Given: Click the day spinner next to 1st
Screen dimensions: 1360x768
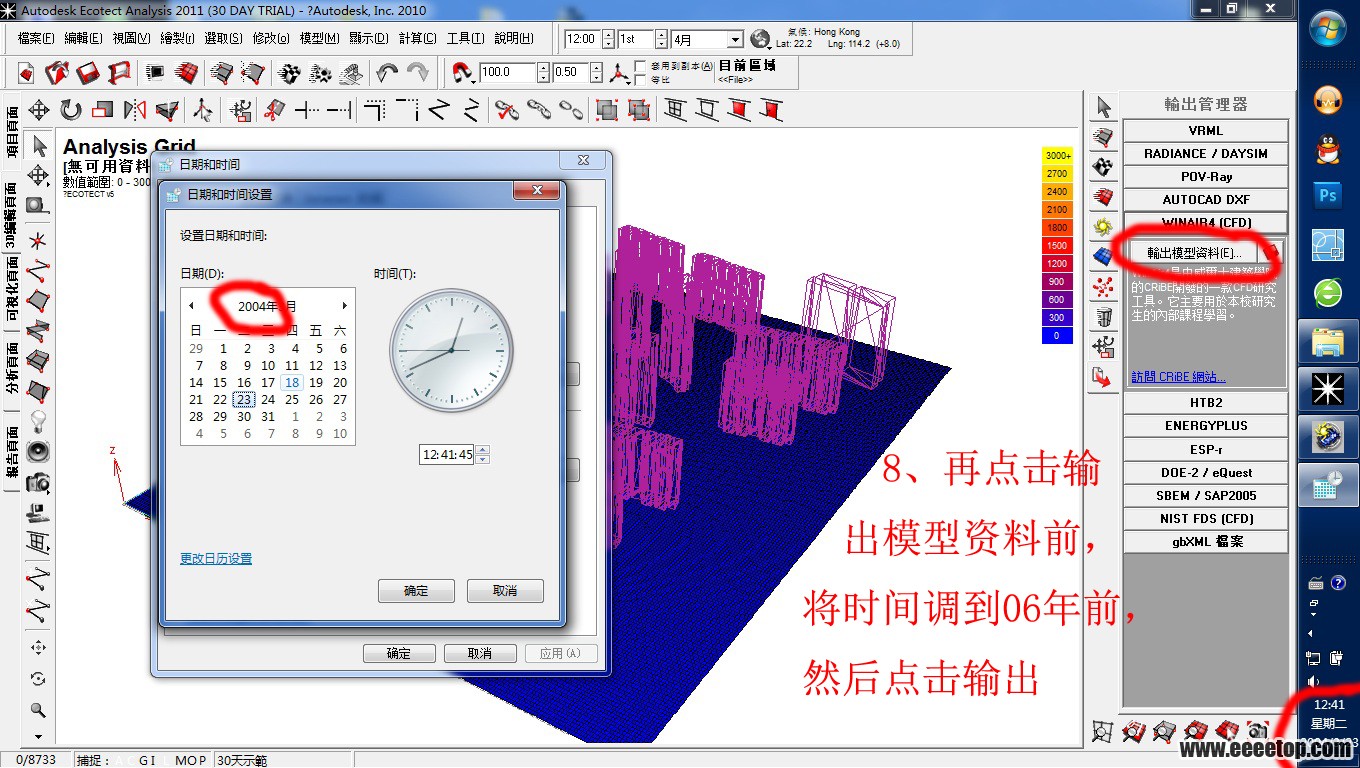Looking at the screenshot, I should [x=660, y=39].
